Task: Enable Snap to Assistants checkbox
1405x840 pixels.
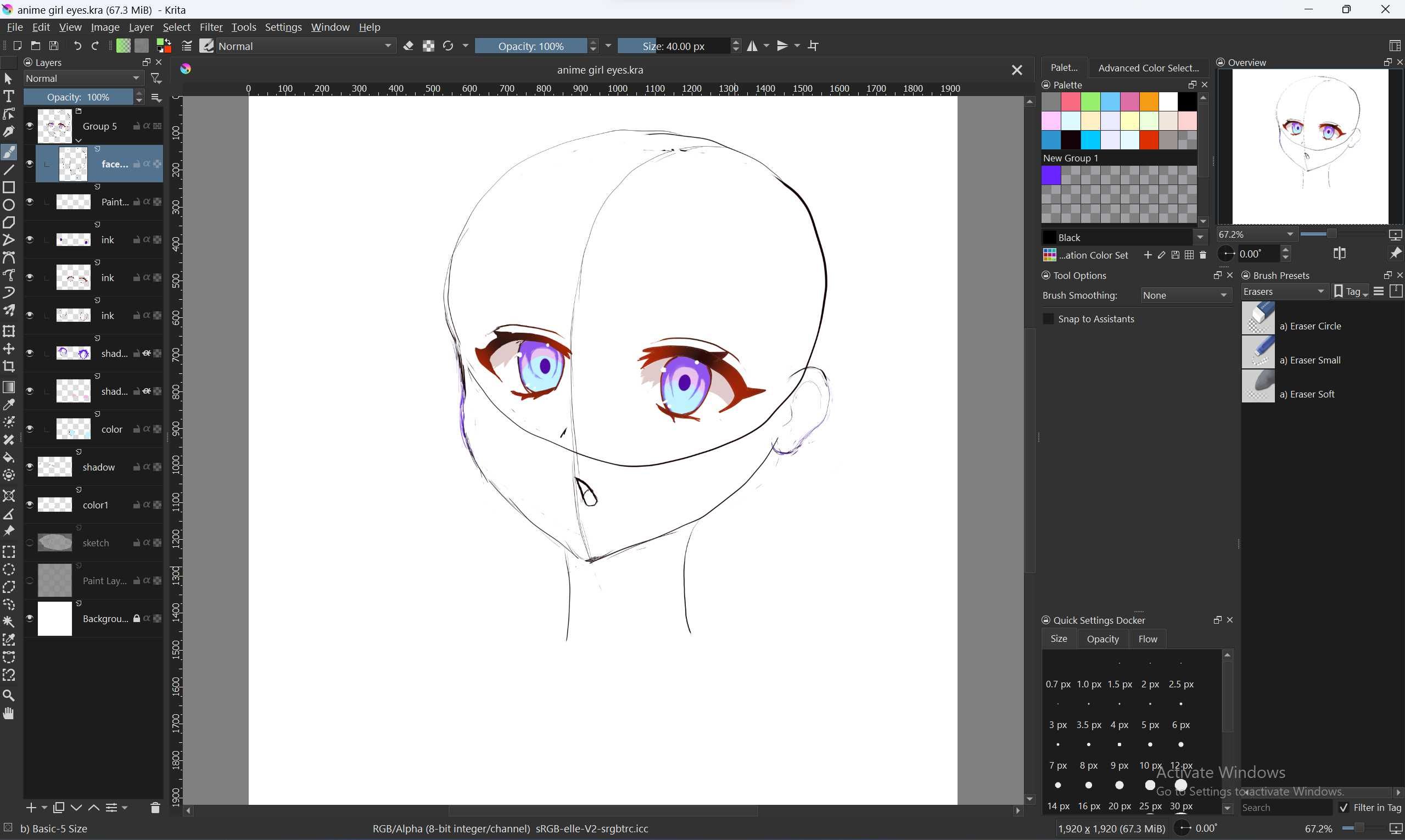Action: tap(1048, 318)
